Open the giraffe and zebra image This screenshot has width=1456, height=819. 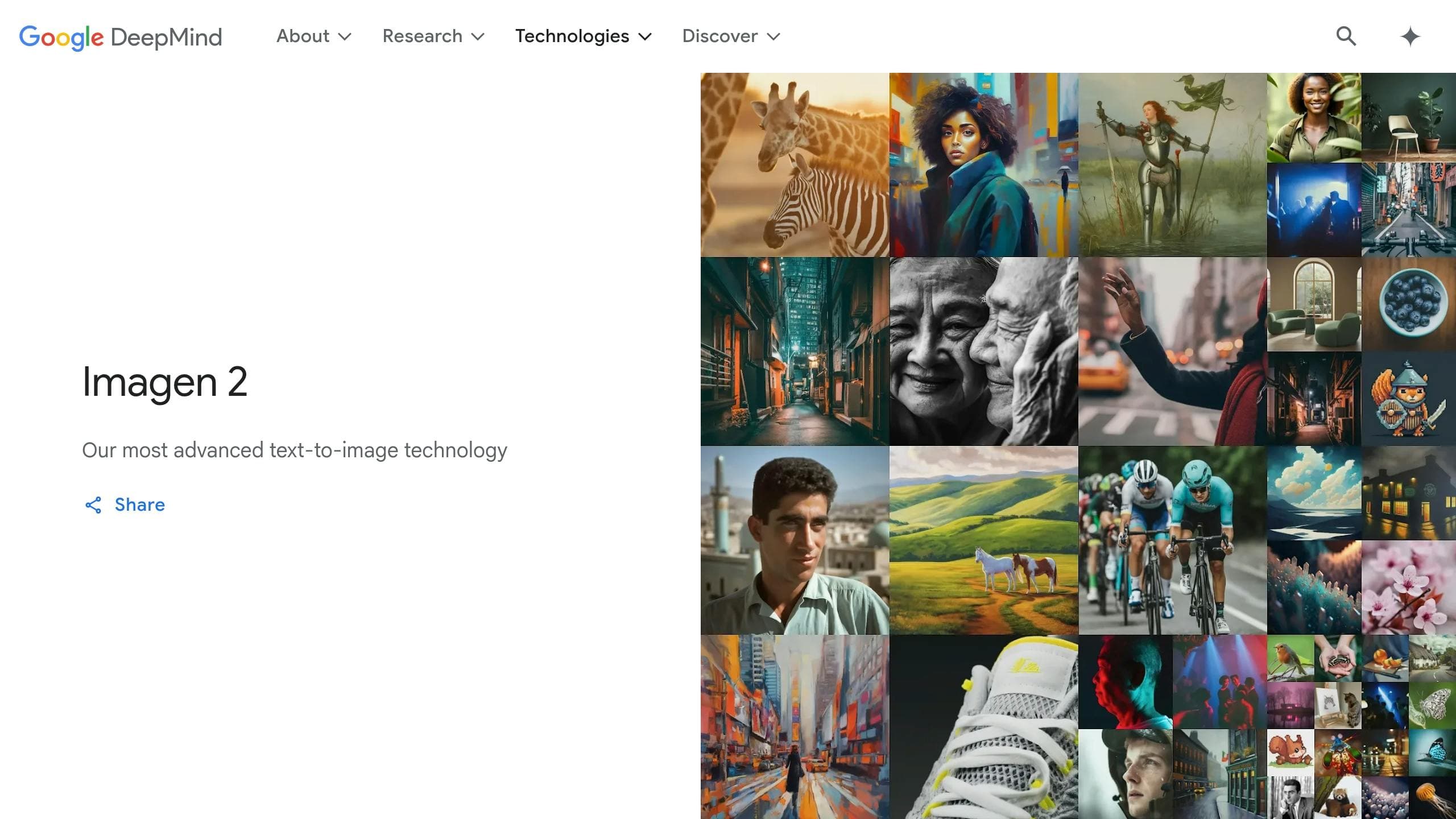(x=795, y=165)
